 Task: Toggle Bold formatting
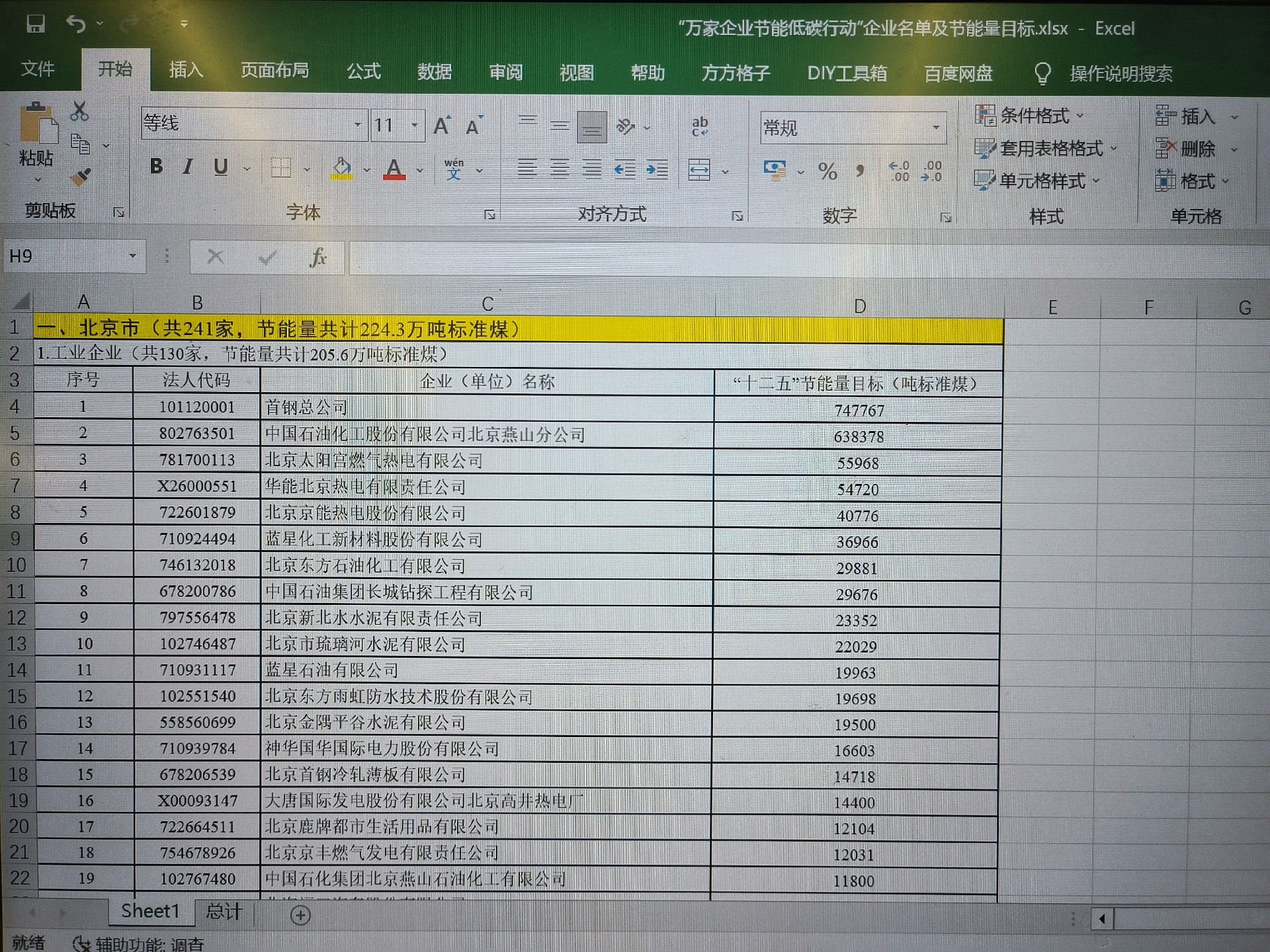pyautogui.click(x=156, y=167)
